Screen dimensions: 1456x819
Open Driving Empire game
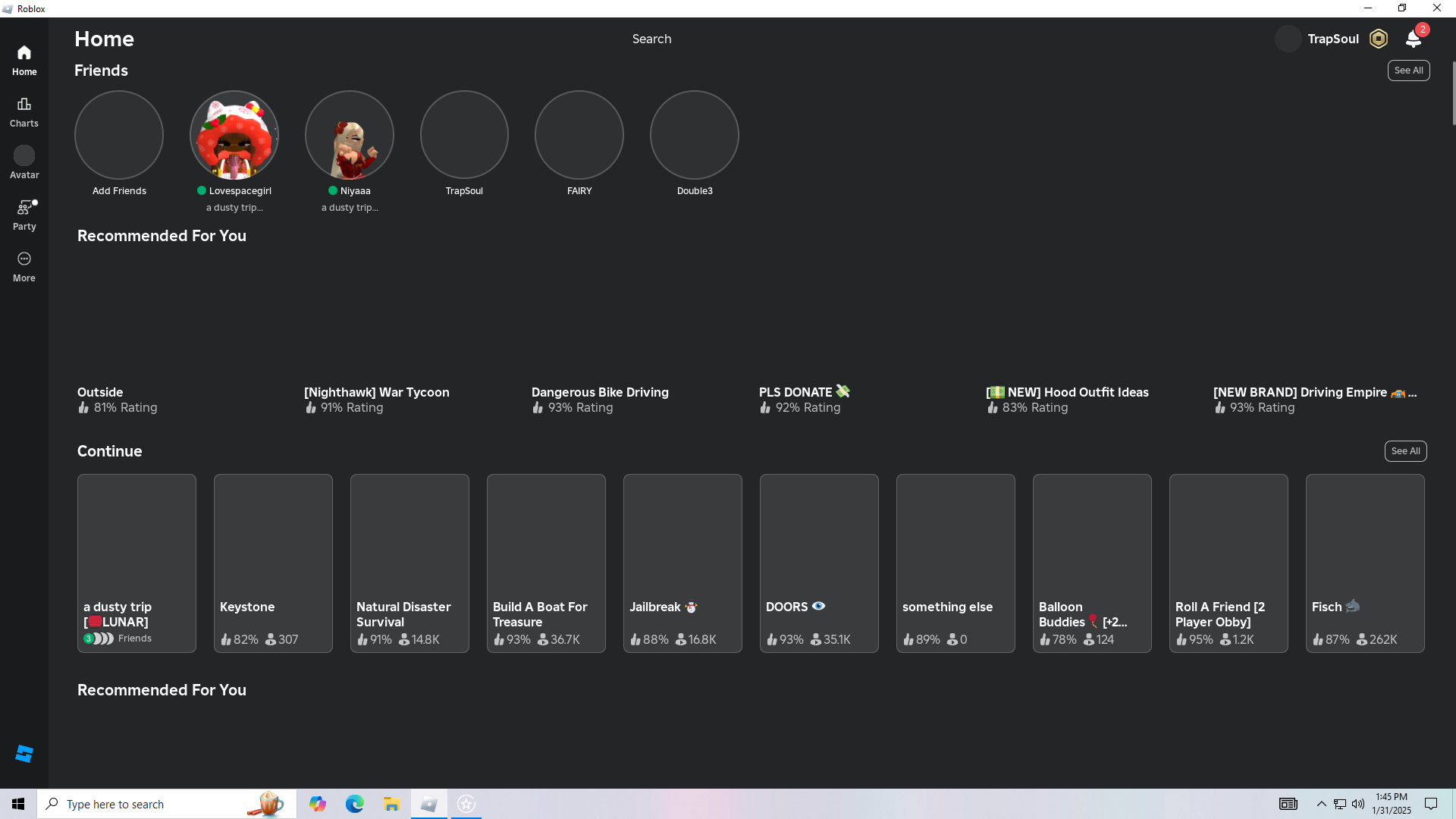(1315, 392)
